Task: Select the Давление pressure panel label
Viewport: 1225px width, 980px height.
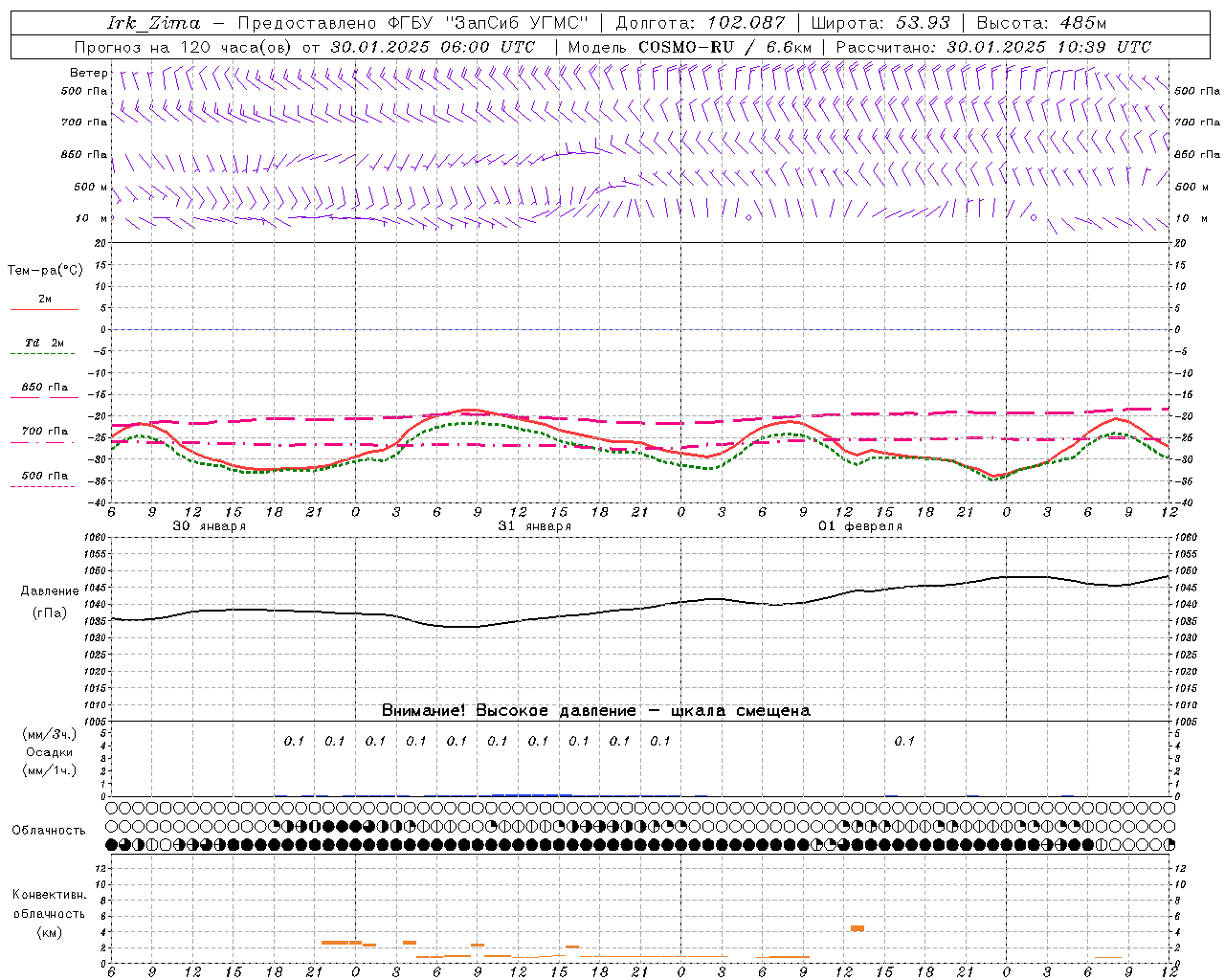Action: 50,592
